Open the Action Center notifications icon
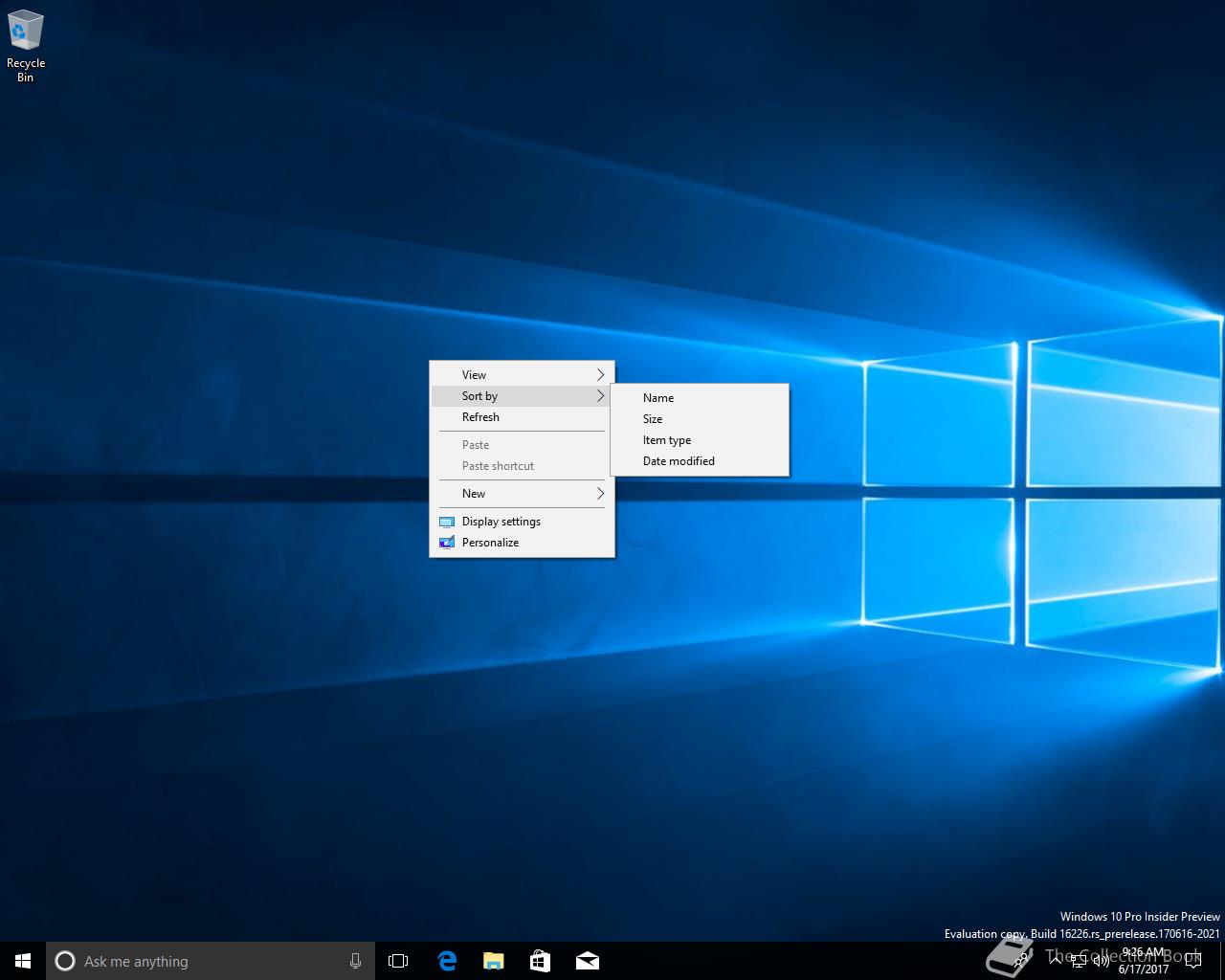The image size is (1225, 980). (x=1192, y=961)
